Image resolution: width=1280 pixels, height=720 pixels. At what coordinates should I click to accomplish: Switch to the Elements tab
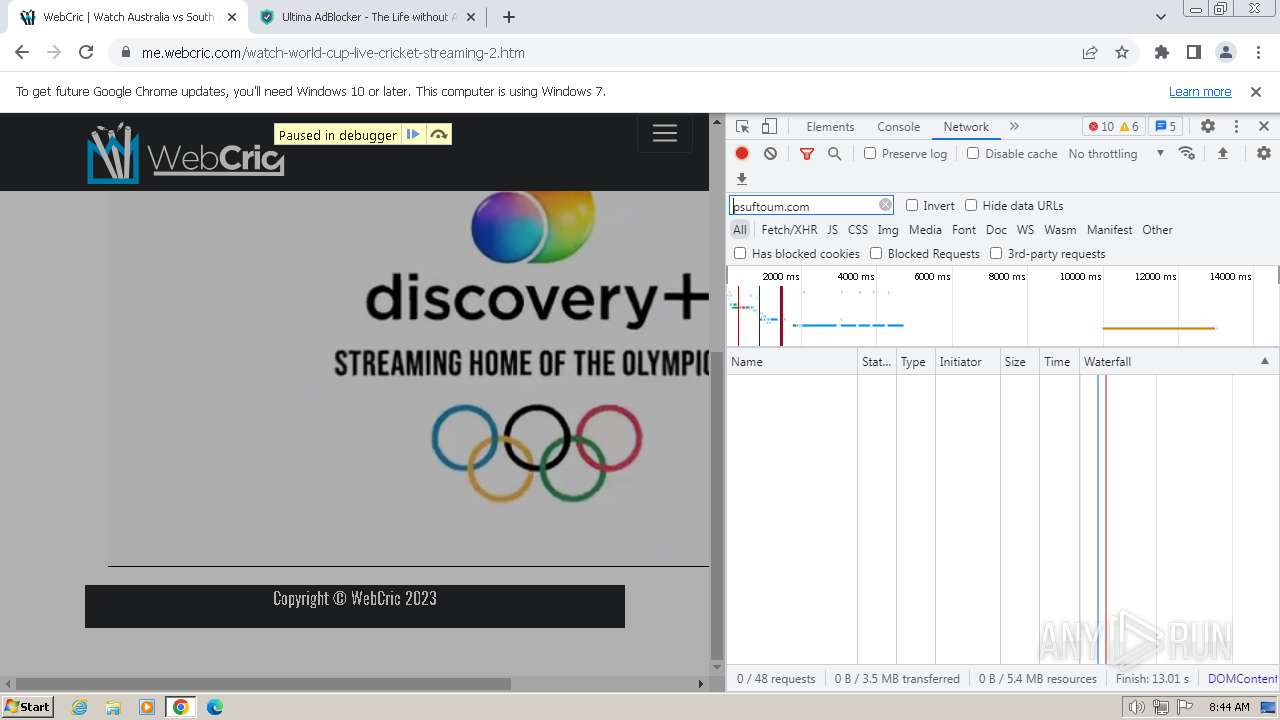830,126
